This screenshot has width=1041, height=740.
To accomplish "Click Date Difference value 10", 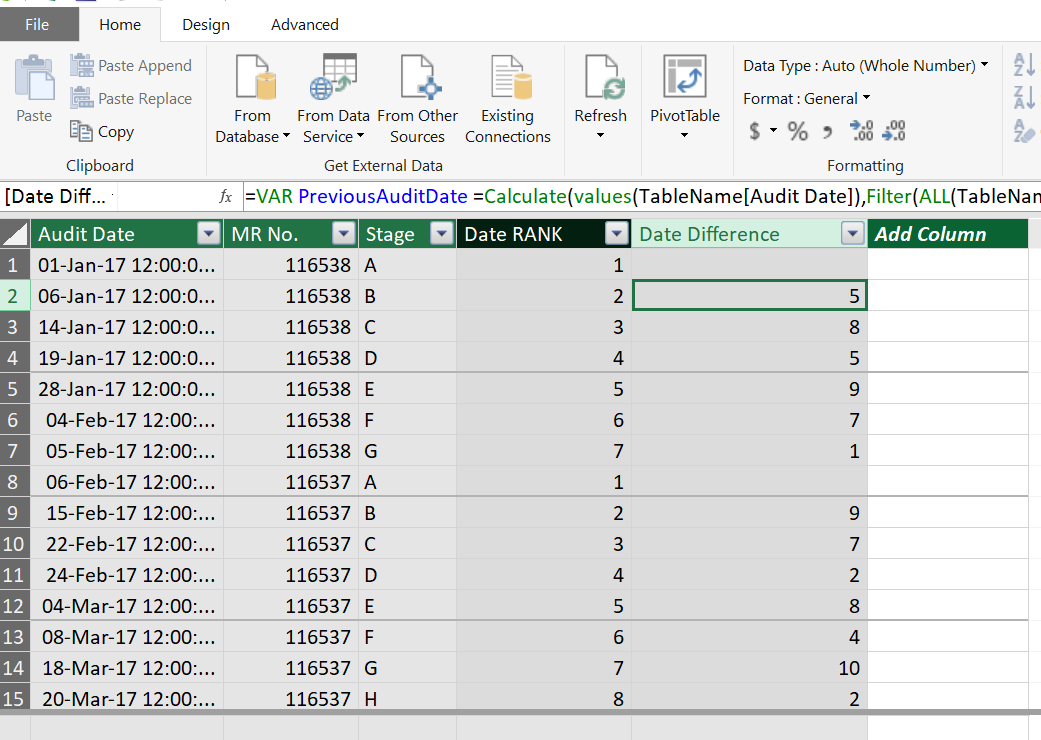I will (x=750, y=668).
